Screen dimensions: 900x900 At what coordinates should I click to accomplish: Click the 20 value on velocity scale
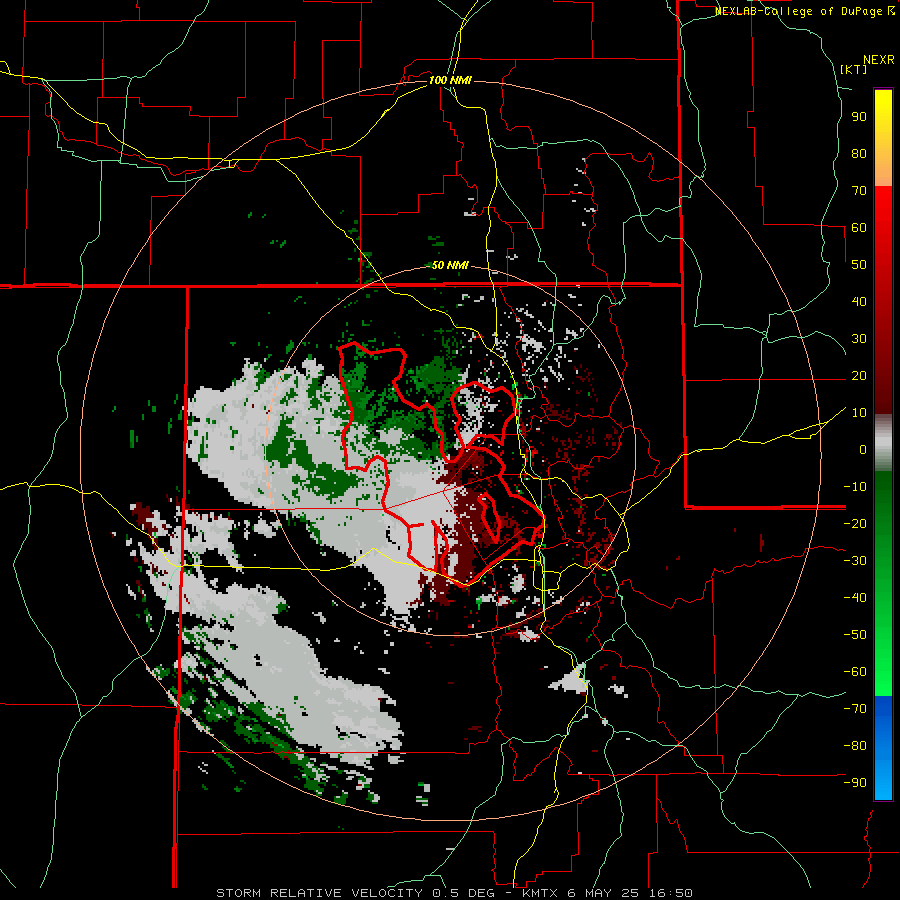(x=859, y=376)
